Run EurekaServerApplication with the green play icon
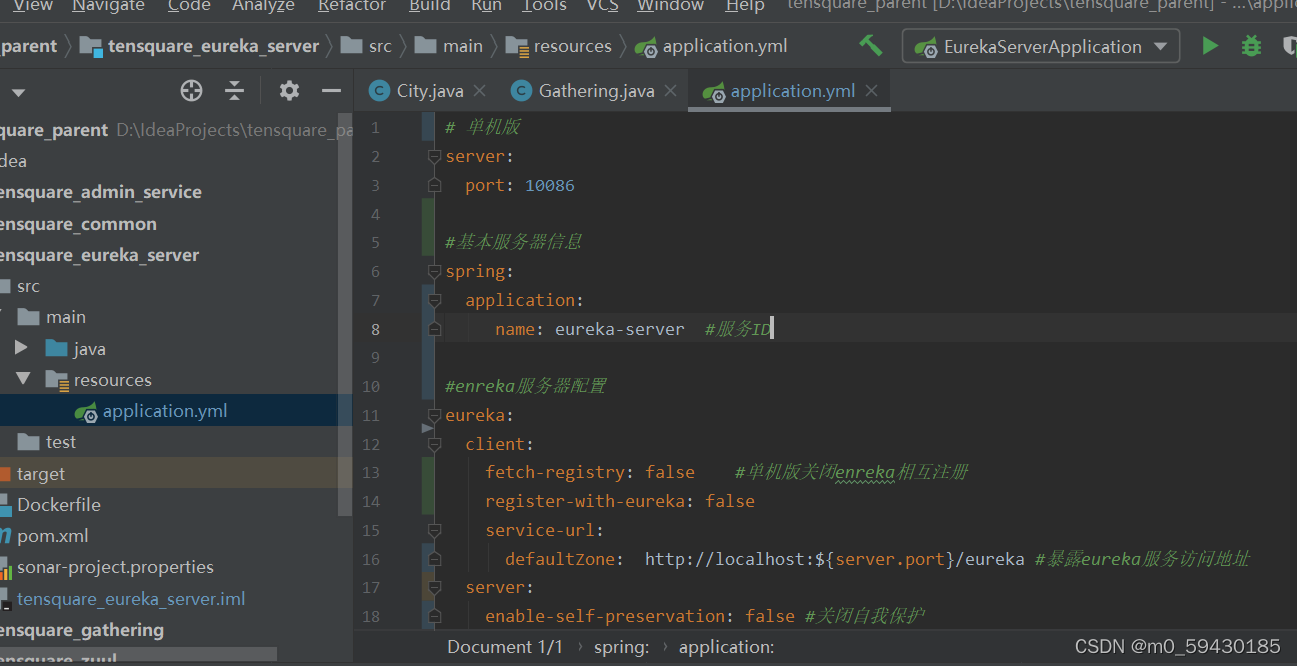 pyautogui.click(x=1210, y=46)
